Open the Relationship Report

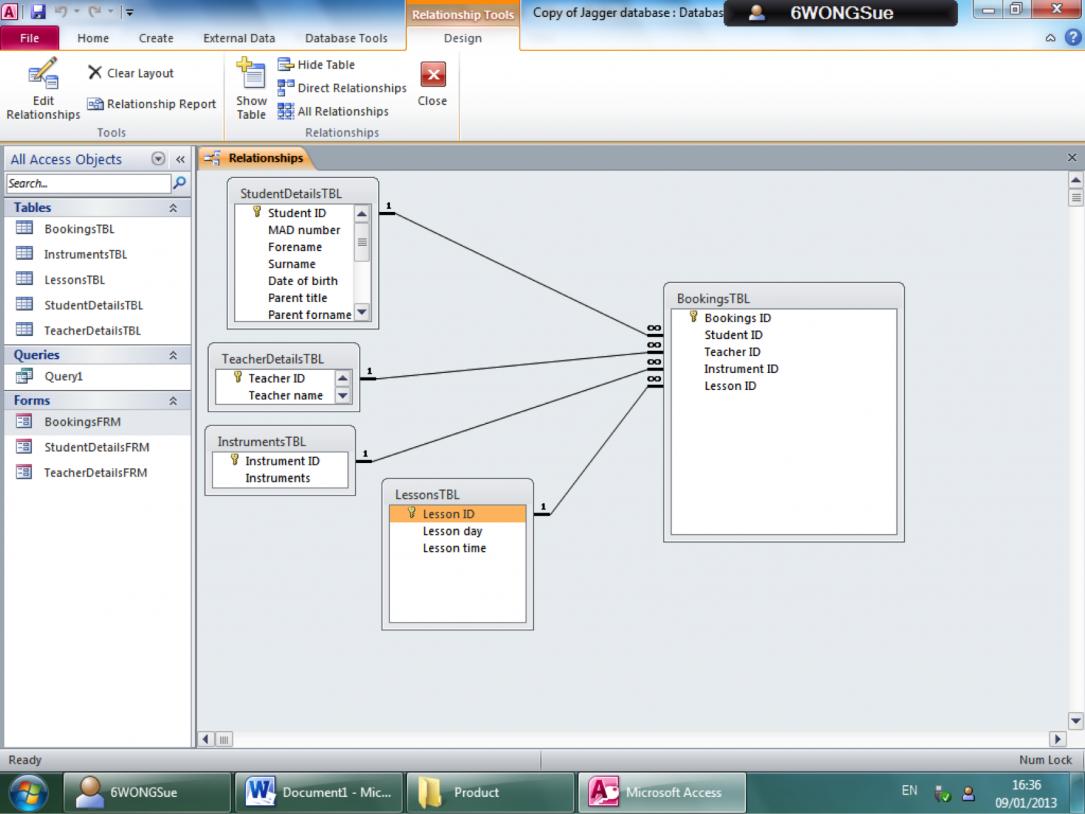point(152,104)
